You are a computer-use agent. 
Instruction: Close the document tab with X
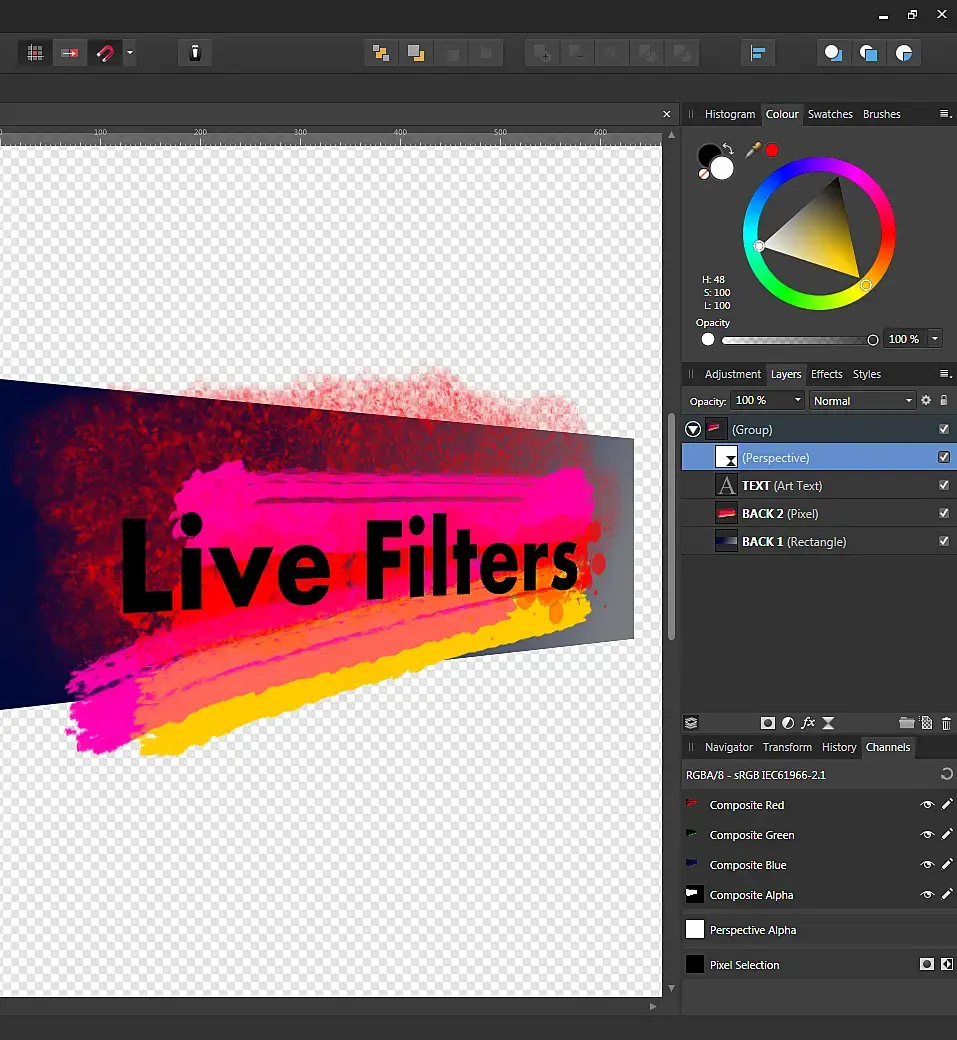coord(667,114)
